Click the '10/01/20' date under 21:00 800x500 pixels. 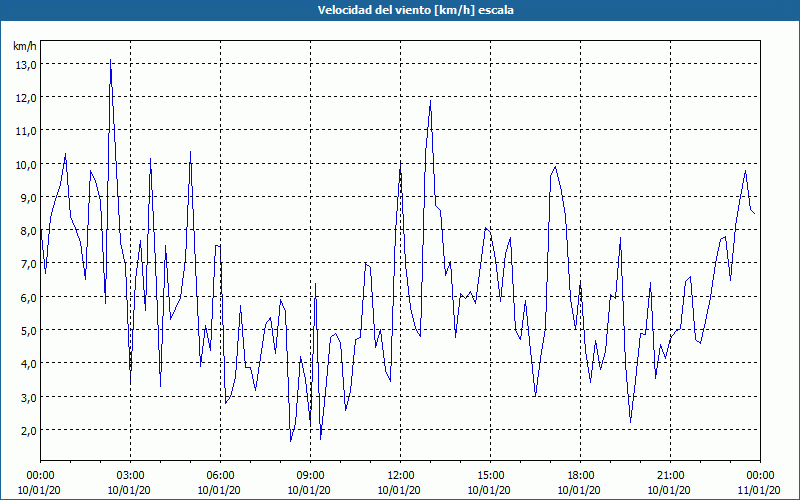669,490
